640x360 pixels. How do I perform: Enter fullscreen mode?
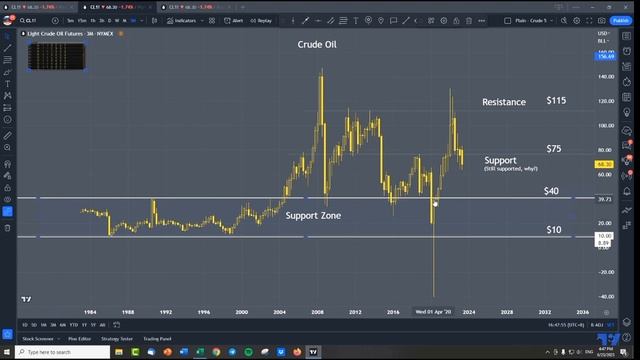(x=589, y=21)
